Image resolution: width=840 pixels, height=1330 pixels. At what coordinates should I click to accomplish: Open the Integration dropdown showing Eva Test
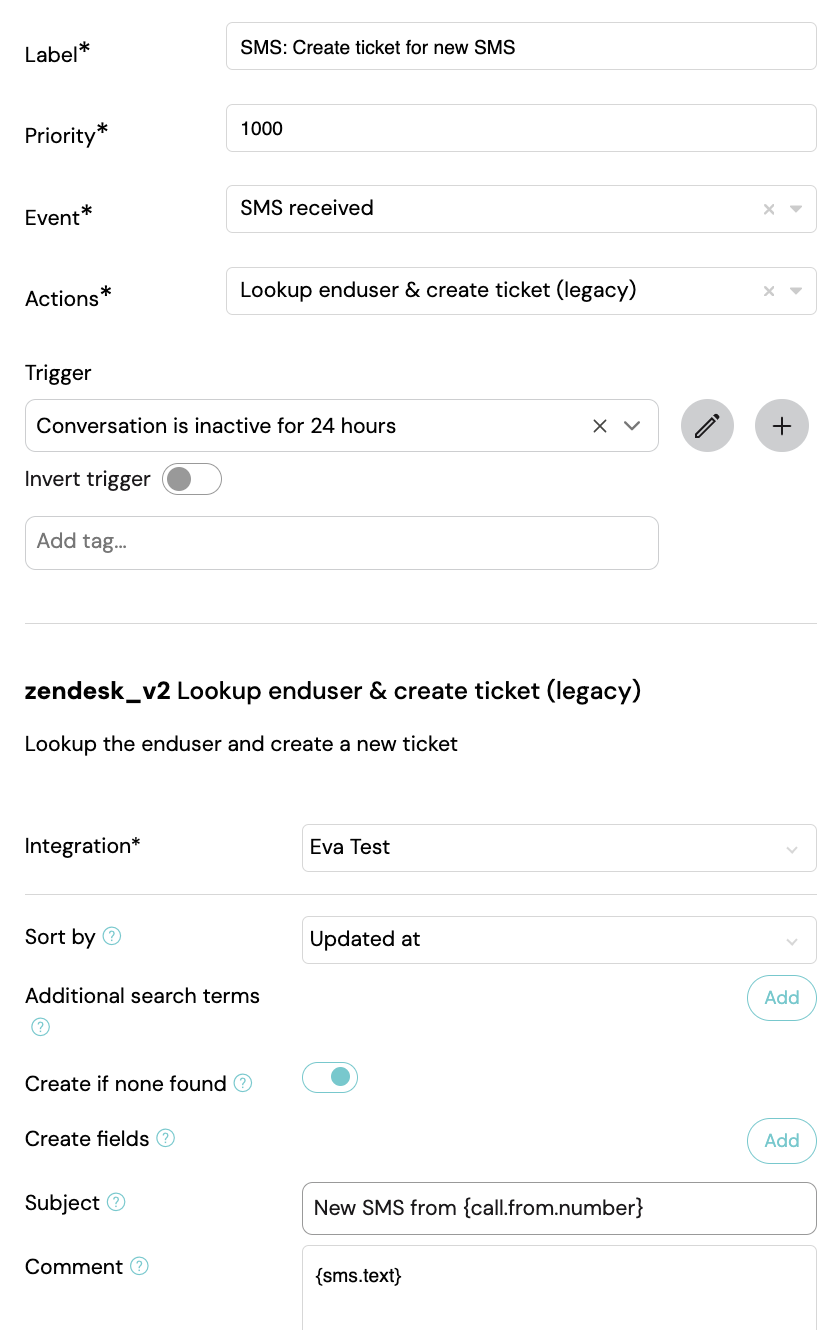coord(559,848)
